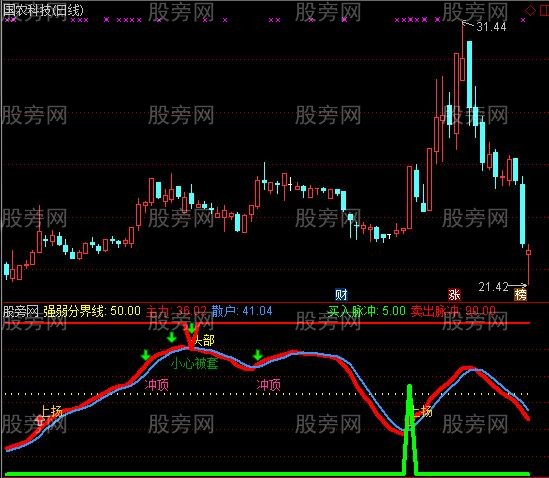This screenshot has height=478, width=549.
Task: Select the last red candle at the 21.42 low
Action: 528,264
